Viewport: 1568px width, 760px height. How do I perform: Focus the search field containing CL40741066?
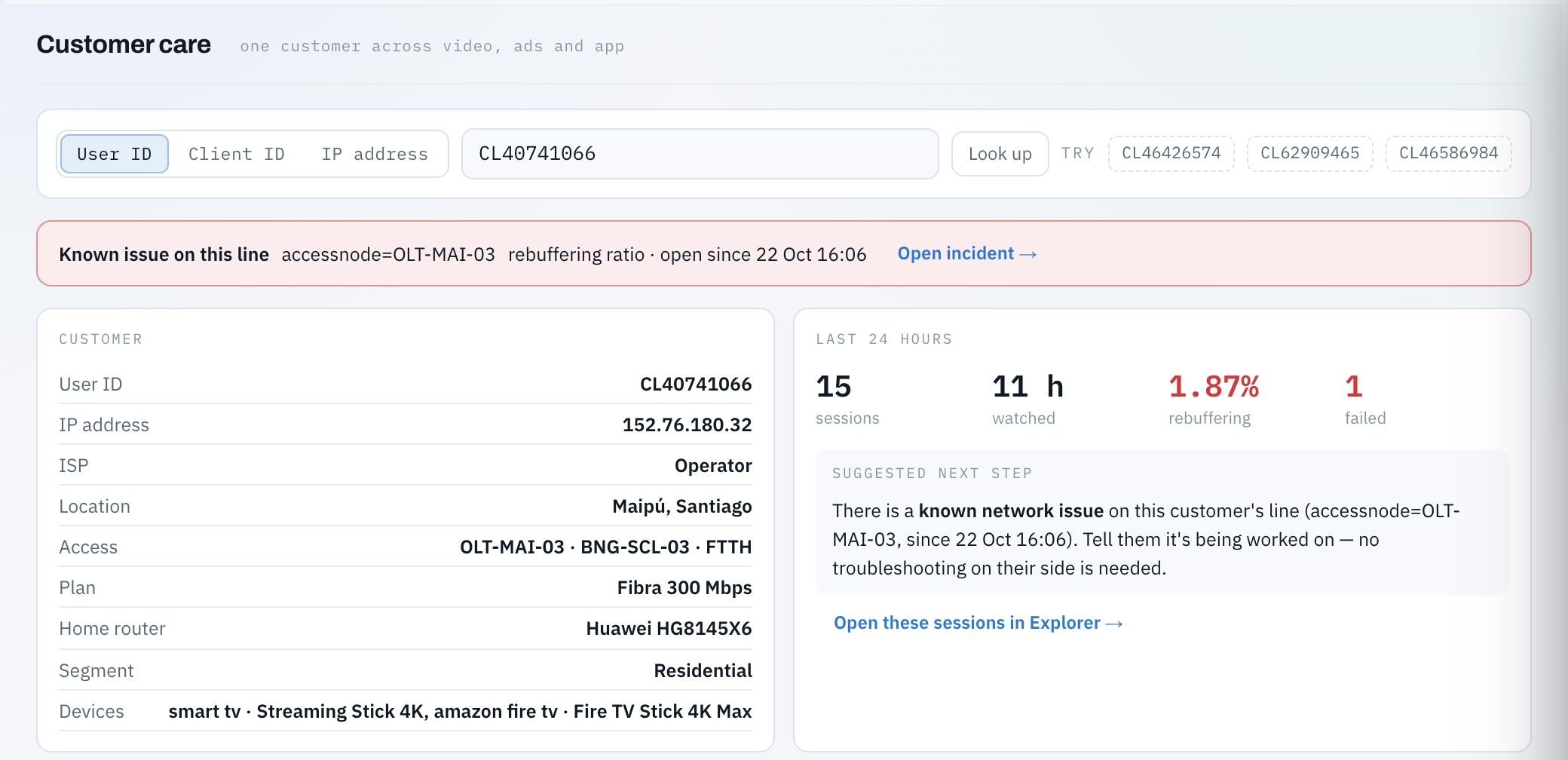[x=700, y=154]
